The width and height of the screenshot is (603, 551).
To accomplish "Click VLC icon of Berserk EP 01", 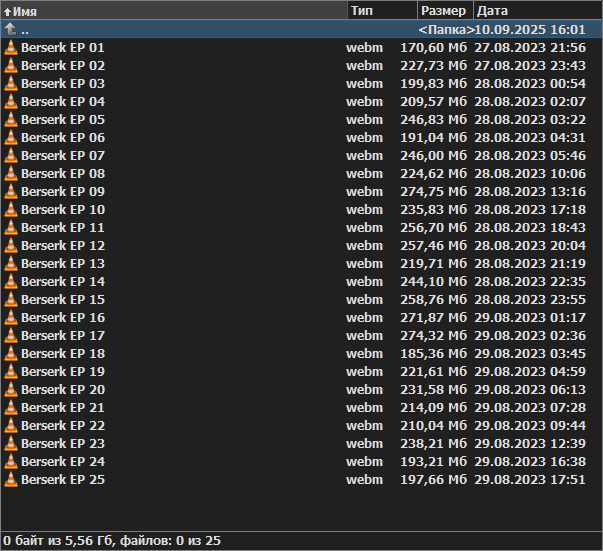I will [11, 47].
